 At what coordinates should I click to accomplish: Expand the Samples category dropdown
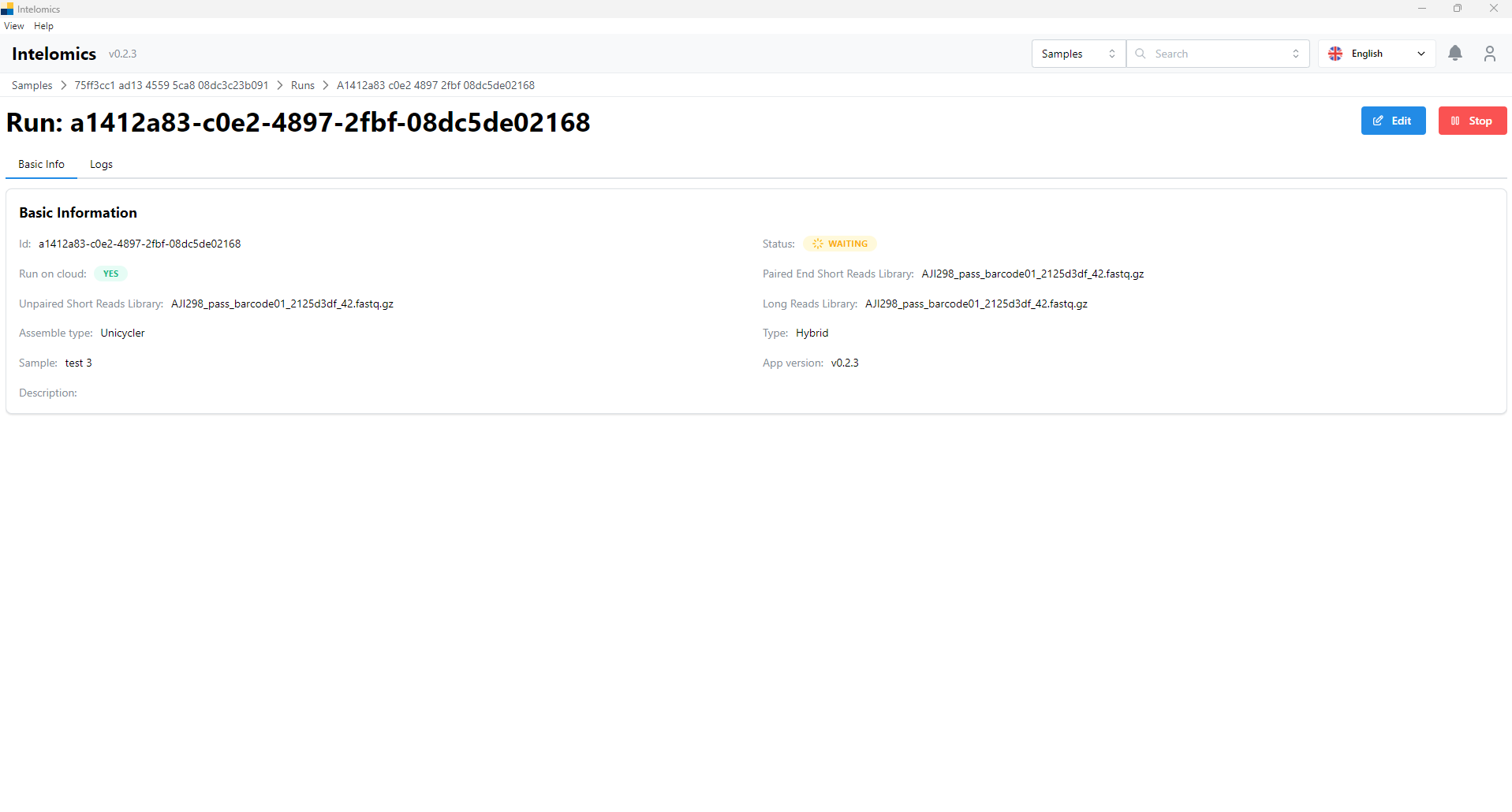1077,54
